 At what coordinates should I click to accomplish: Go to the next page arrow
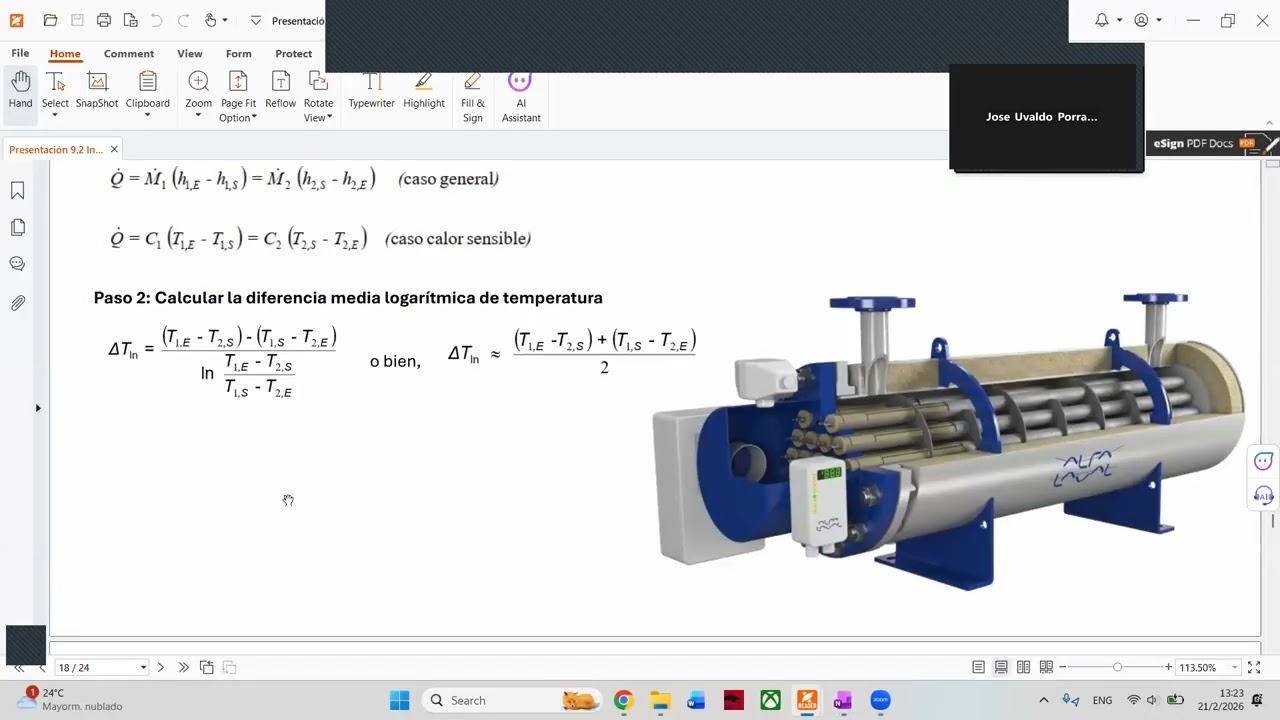click(x=160, y=667)
